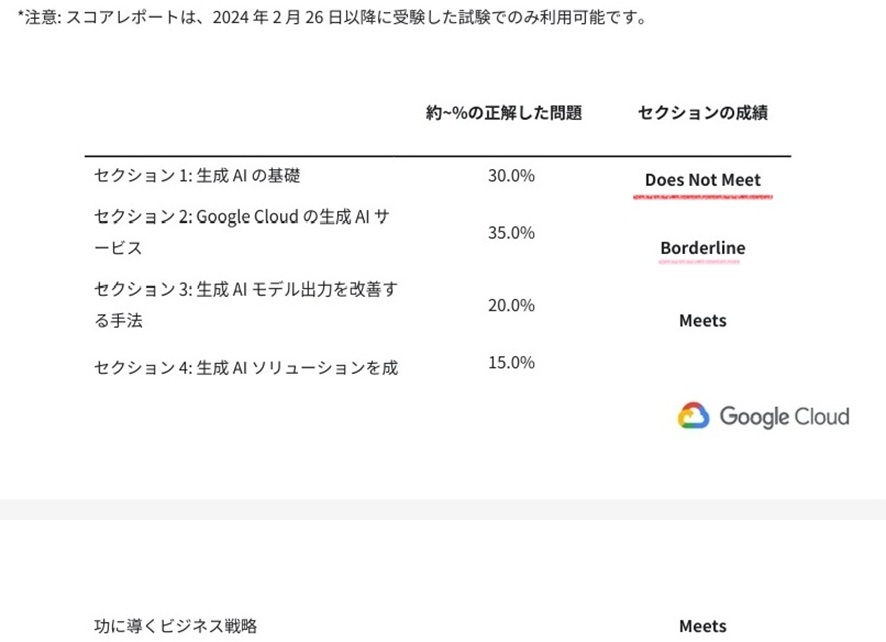Screen dimensions: 886x642
Task: Click the horizontal divider under the table headers
Action: point(437,157)
